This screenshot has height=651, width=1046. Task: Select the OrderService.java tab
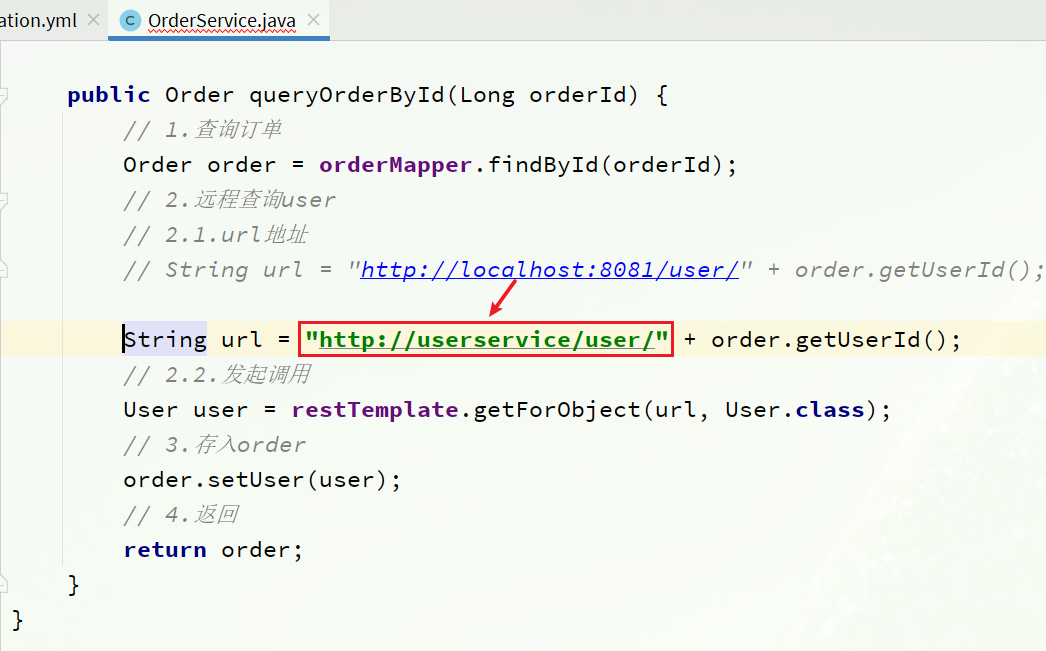pyautogui.click(x=221, y=20)
